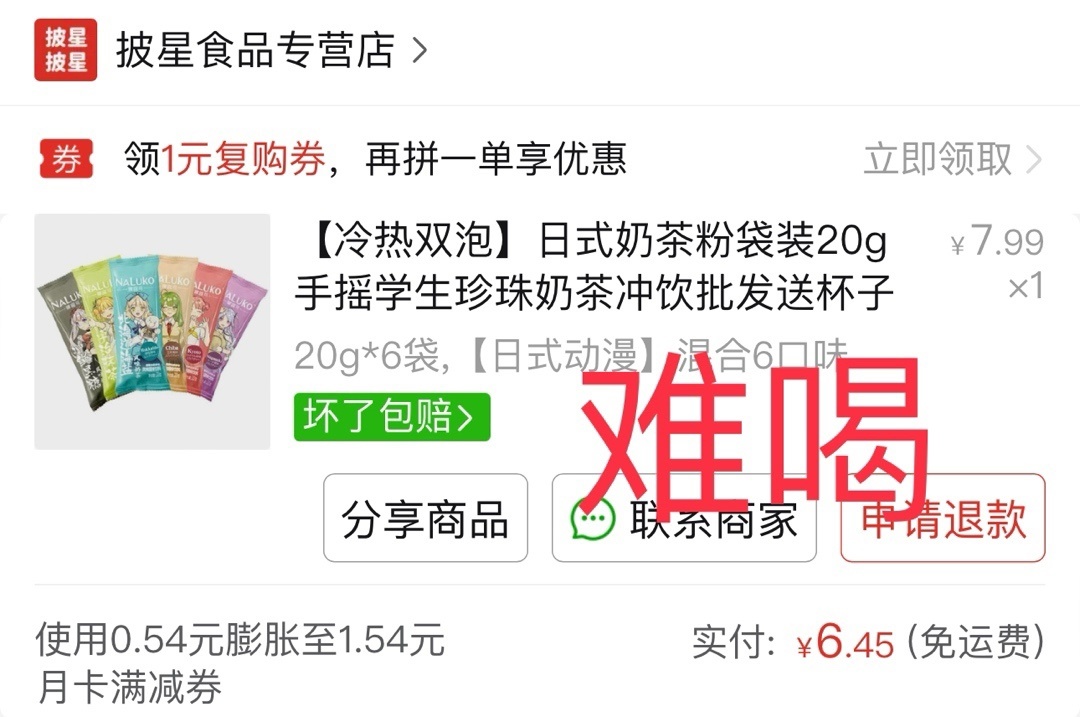Open the 披星披星 red store logo
1080x717 pixels.
coord(65,50)
